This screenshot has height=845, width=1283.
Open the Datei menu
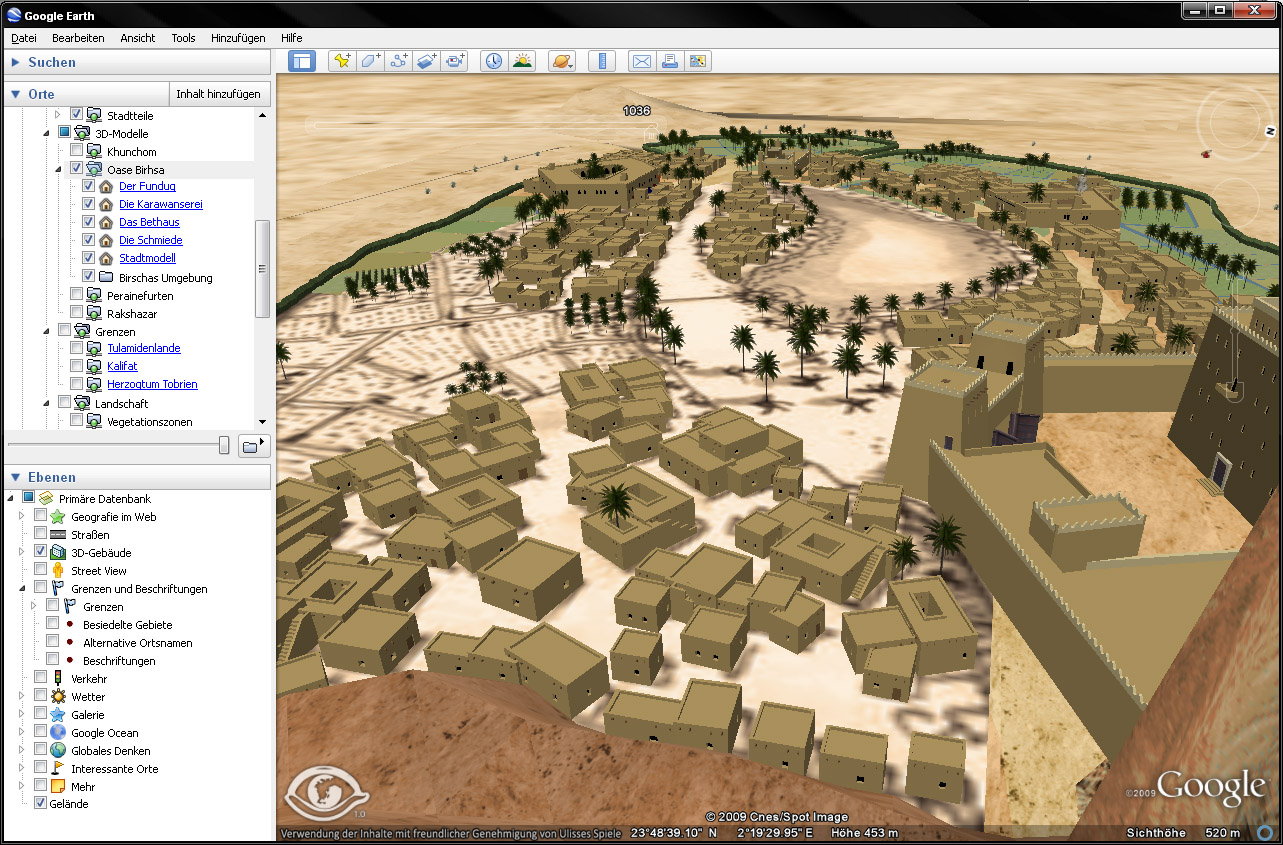(24, 38)
